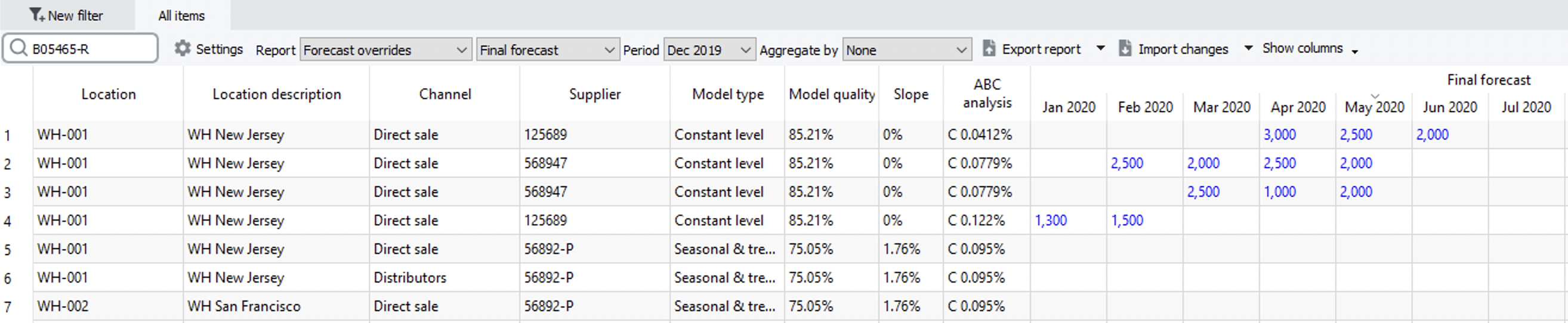This screenshot has height=323, width=1568.
Task: Click the Supplier column header
Action: tap(594, 94)
